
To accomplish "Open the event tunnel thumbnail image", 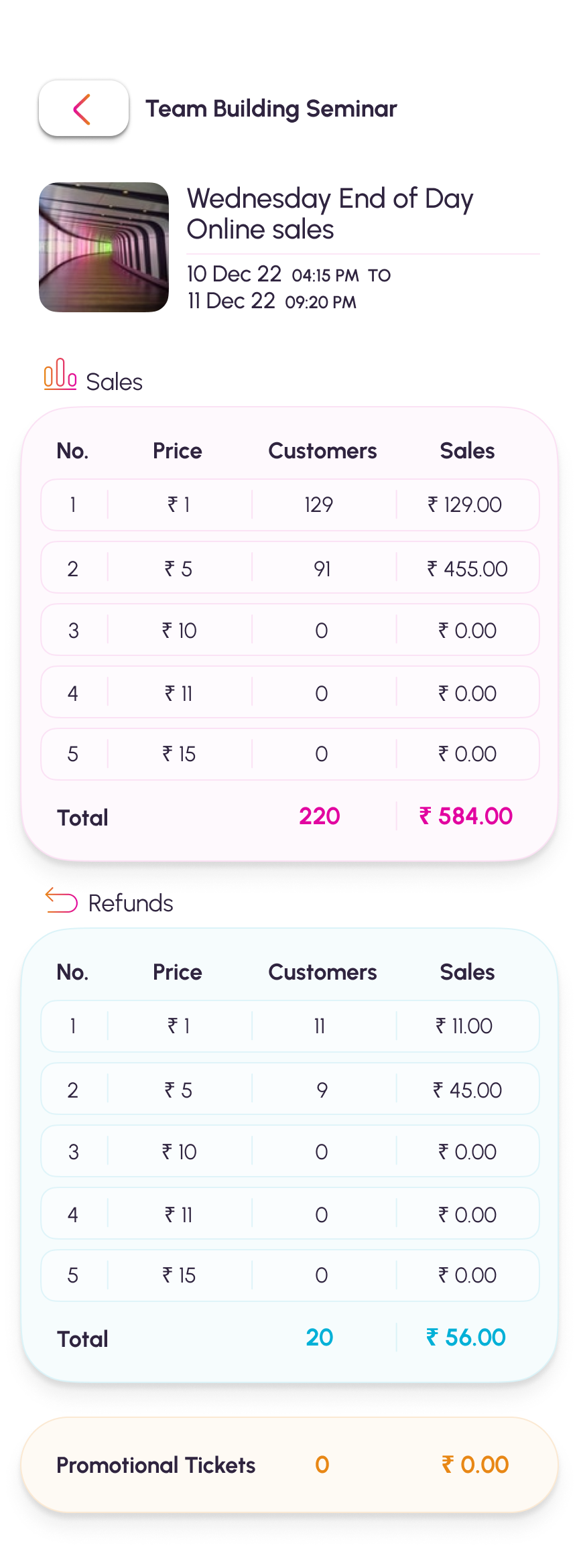I will pyautogui.click(x=104, y=247).
